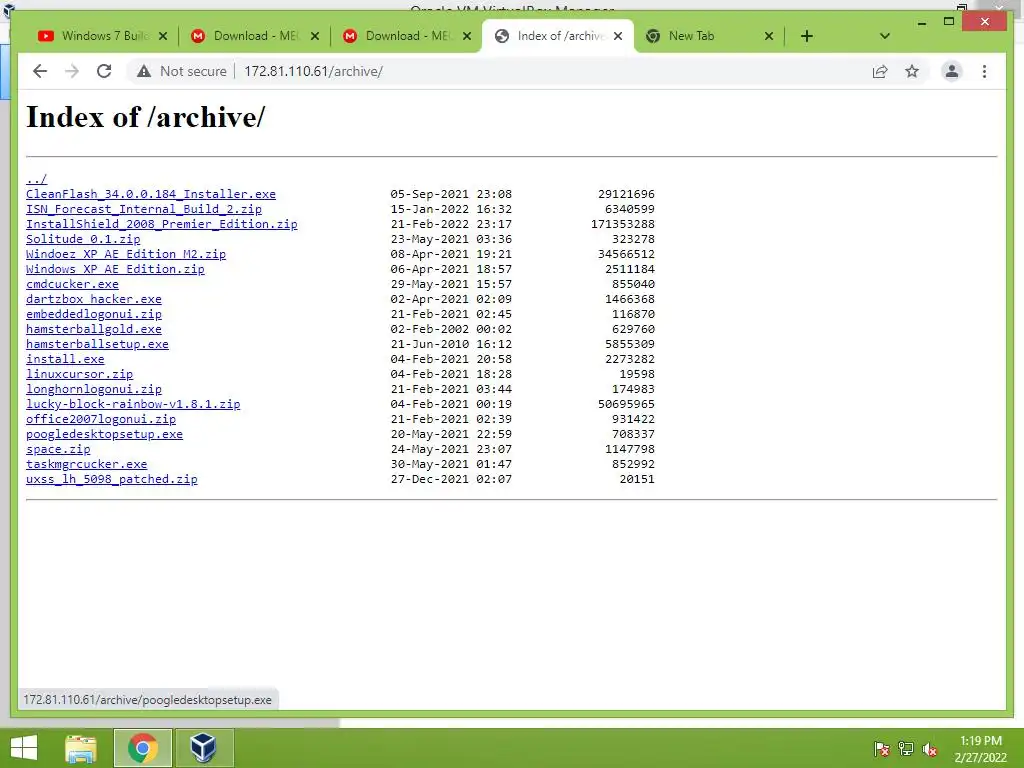The image size is (1024, 768).
Task: Open Chrome three-dot menu
Action: (x=984, y=71)
